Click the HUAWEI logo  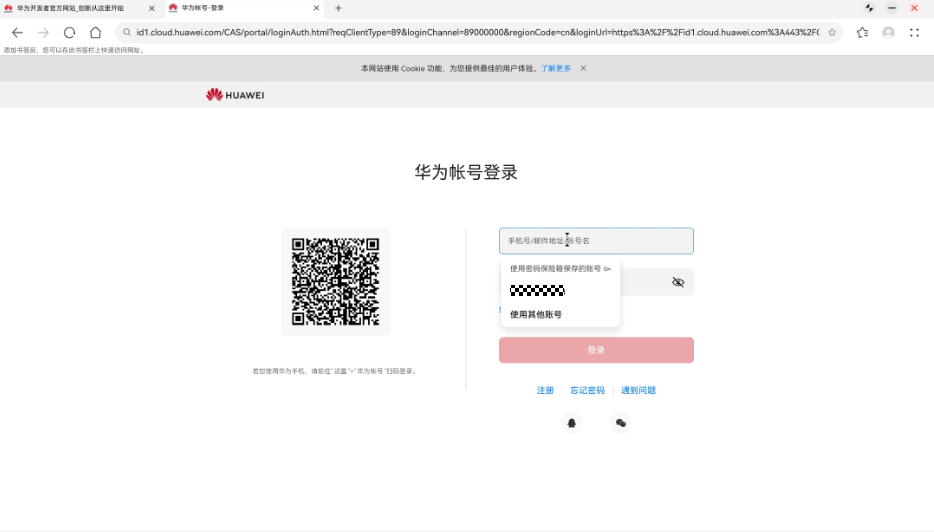click(235, 95)
